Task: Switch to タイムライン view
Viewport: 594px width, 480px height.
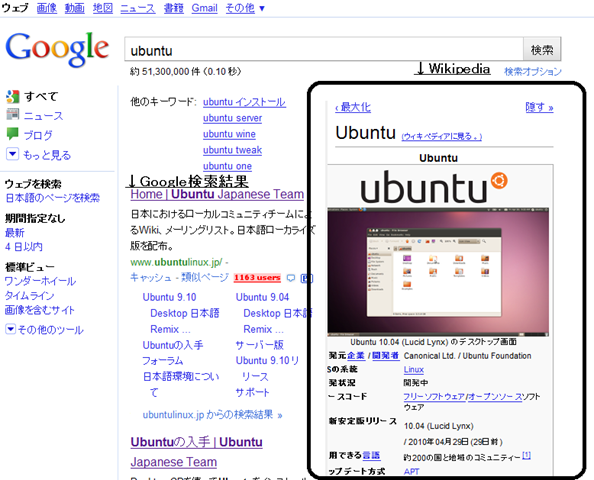Action: tap(30, 296)
